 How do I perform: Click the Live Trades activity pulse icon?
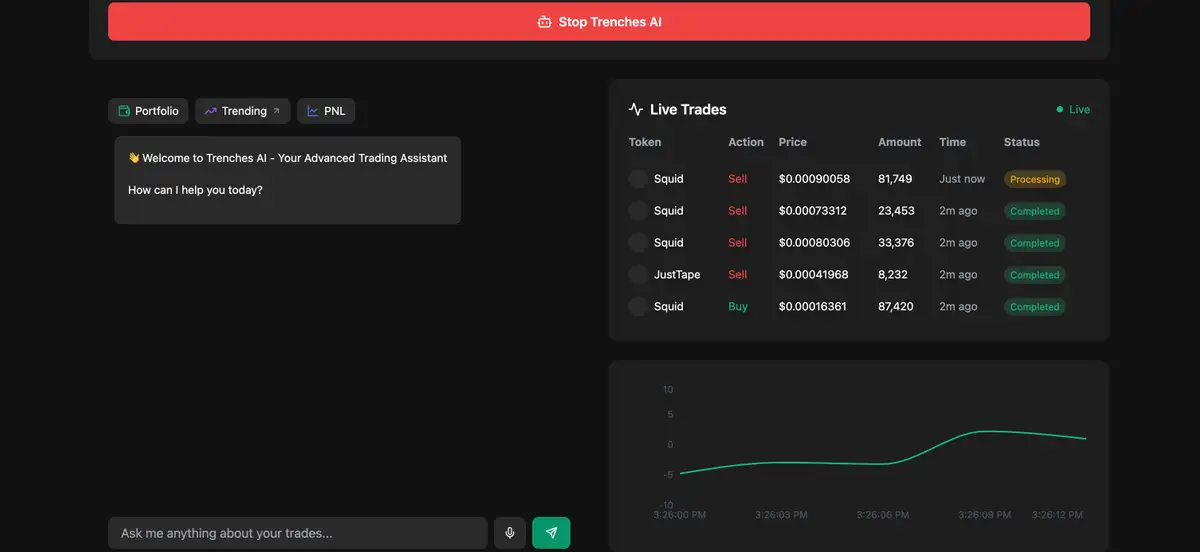tap(636, 110)
